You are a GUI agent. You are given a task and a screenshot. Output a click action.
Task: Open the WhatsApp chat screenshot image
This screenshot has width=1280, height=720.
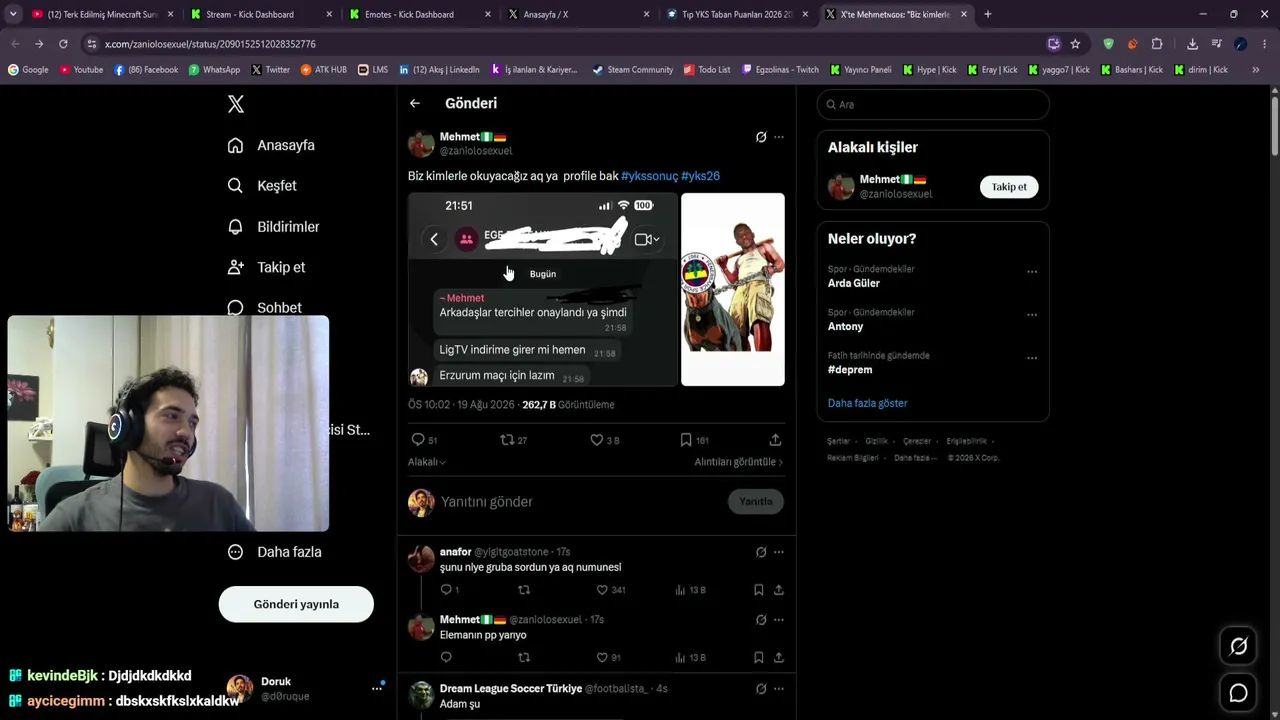tap(543, 289)
